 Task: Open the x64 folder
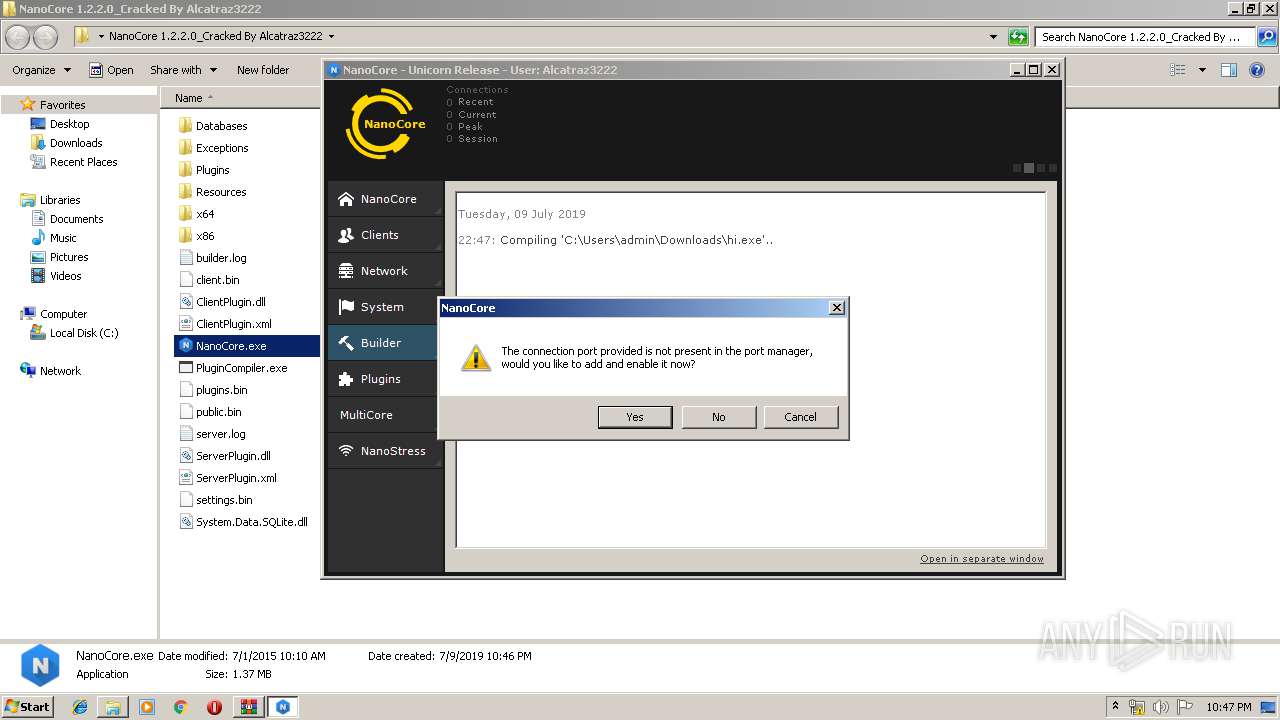pyautogui.click(x=196, y=214)
